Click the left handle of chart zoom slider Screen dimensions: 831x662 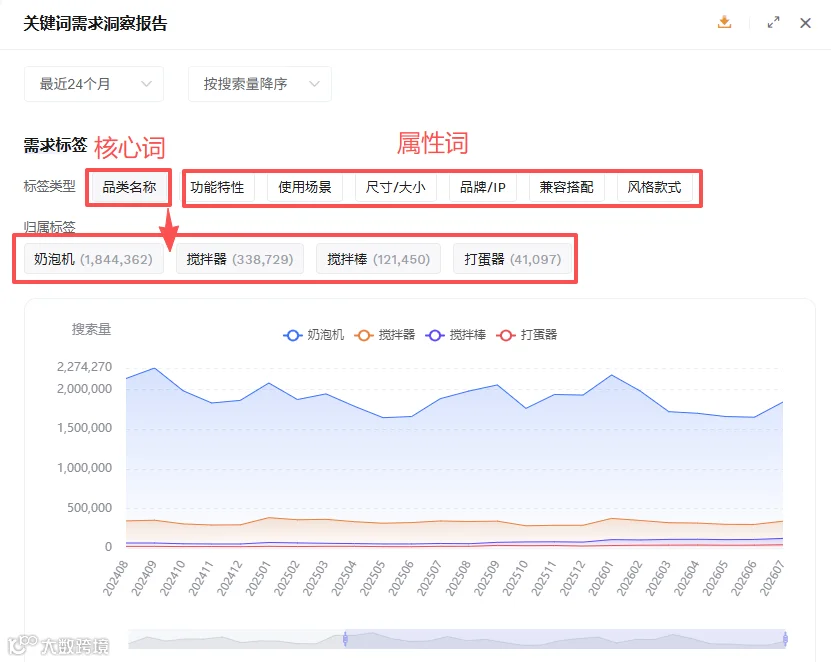345,639
